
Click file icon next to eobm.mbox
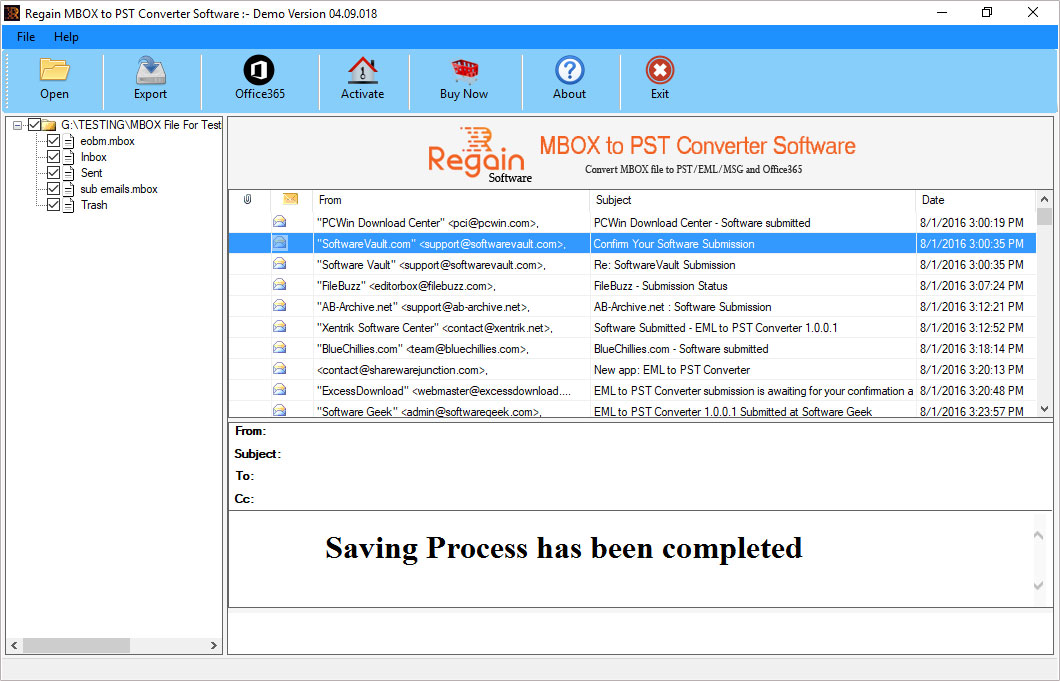coord(69,141)
